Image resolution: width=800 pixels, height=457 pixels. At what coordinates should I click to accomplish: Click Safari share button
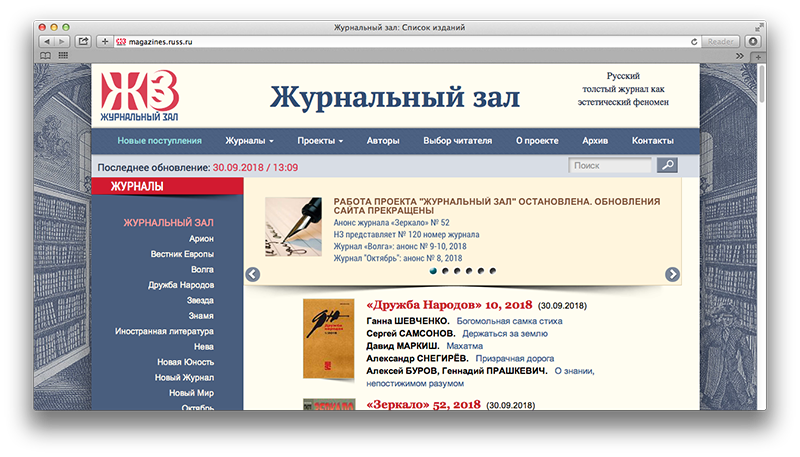pyautogui.click(x=82, y=41)
